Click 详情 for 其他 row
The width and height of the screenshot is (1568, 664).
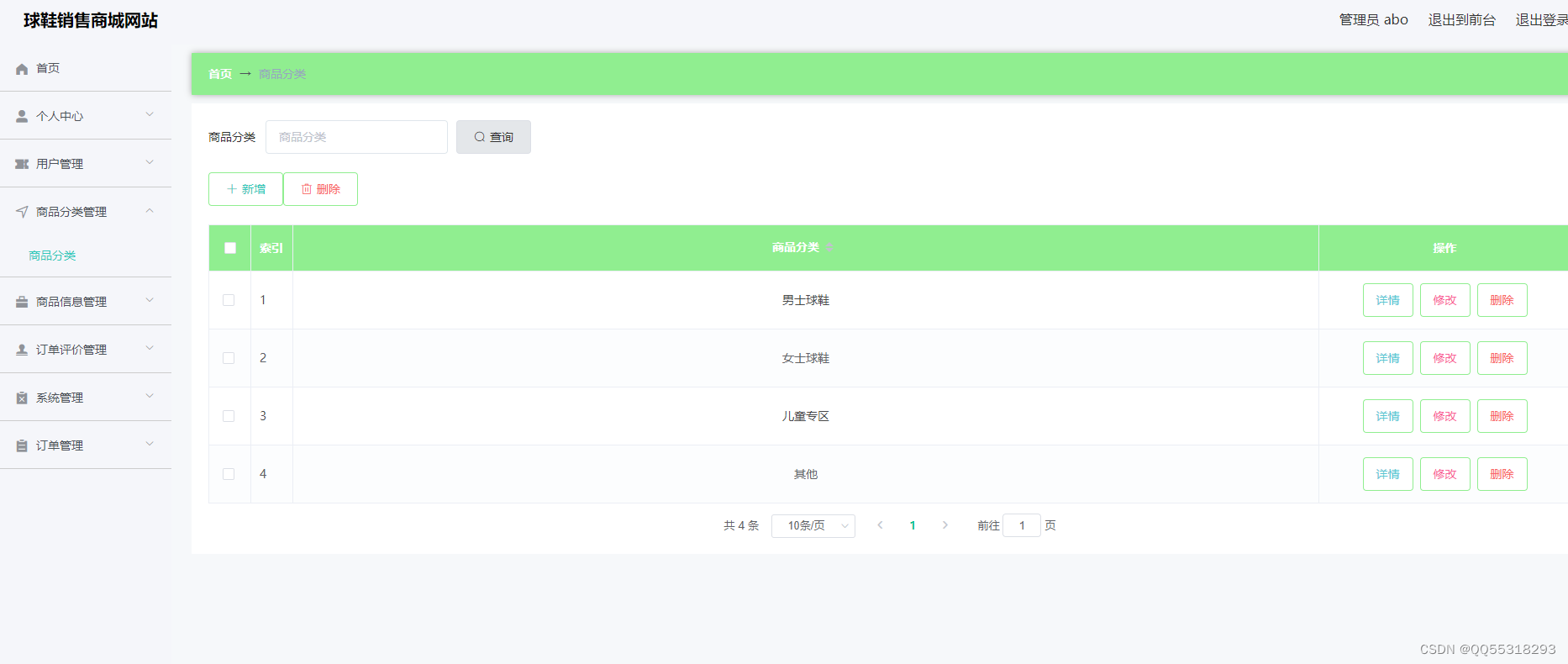pyautogui.click(x=1388, y=474)
